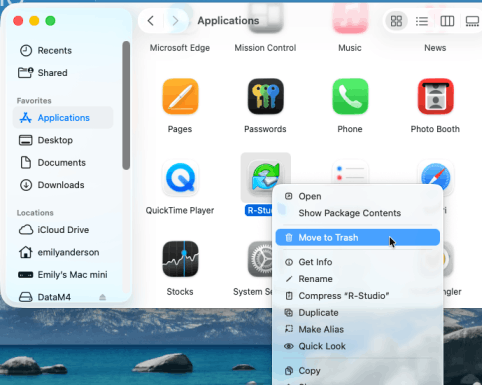Select Applications in the sidebar

[63, 118]
